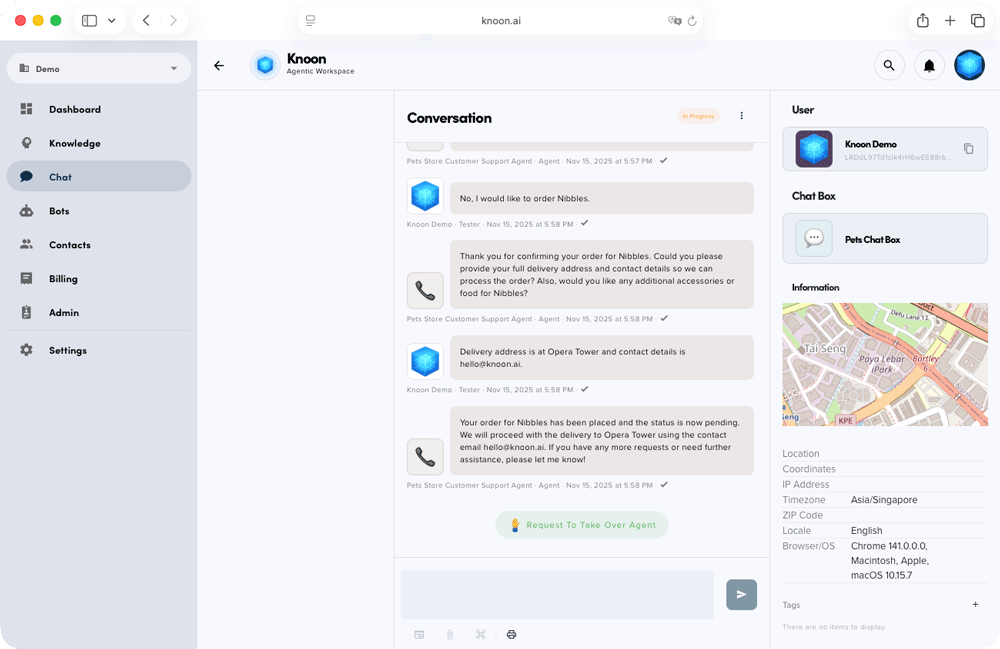Image resolution: width=1000 pixels, height=649 pixels.
Task: Click the print conversation icon
Action: [511, 634]
